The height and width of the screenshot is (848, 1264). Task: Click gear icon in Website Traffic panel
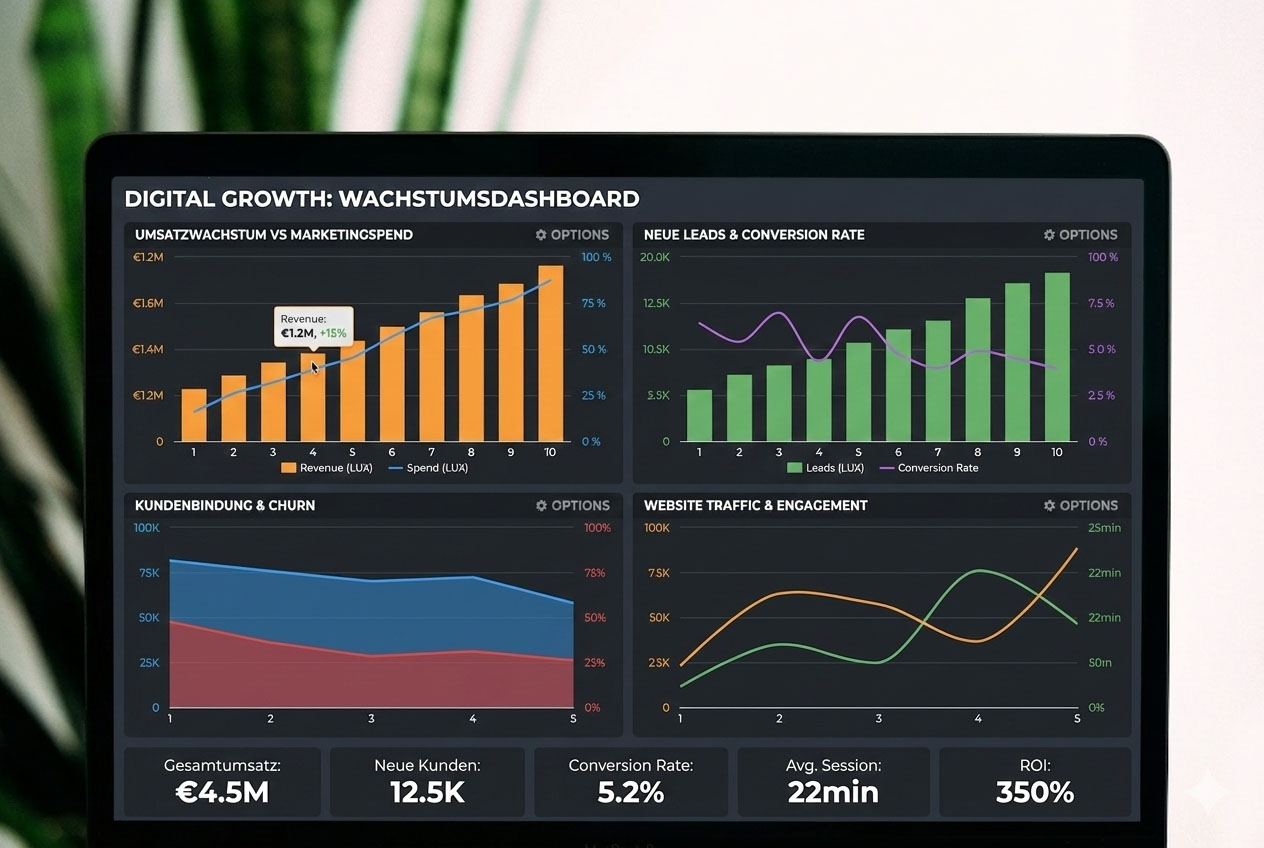(1049, 506)
